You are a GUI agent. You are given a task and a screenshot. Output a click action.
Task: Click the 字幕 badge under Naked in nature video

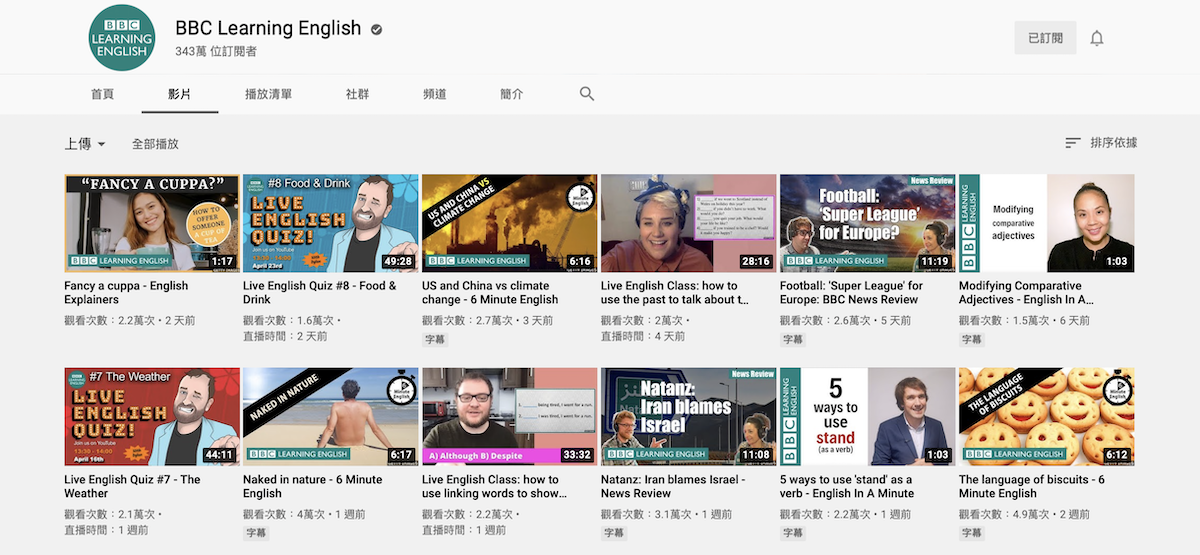256,533
